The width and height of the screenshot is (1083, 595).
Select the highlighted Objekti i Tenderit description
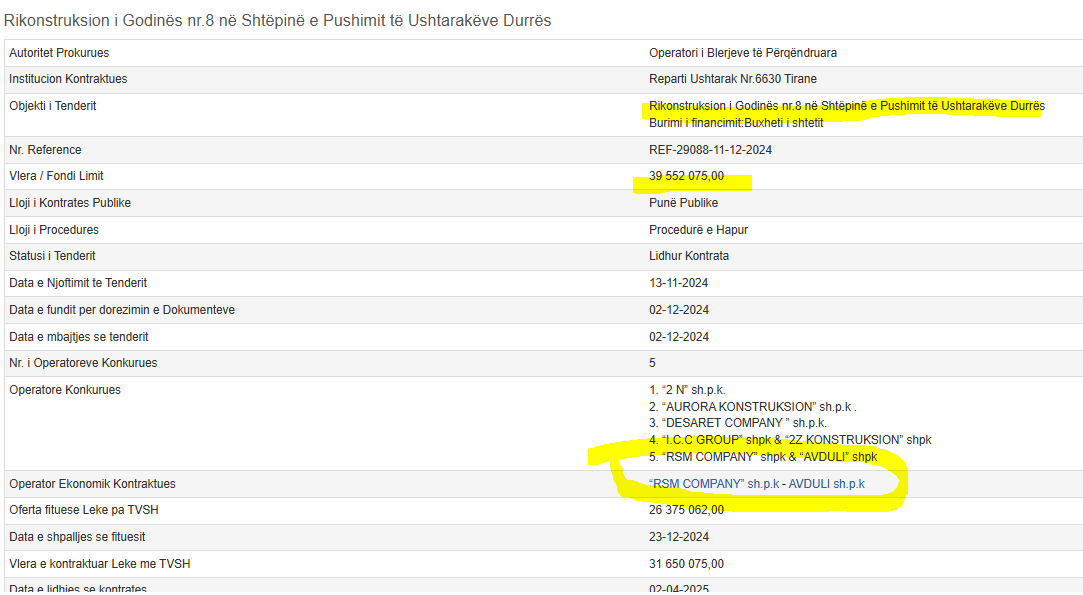pos(846,106)
